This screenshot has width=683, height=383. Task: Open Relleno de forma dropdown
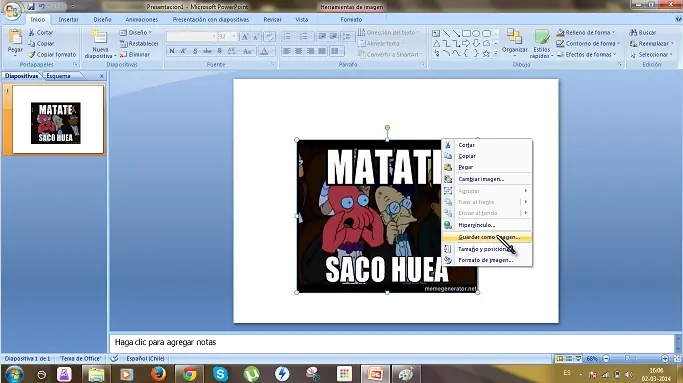[586, 32]
